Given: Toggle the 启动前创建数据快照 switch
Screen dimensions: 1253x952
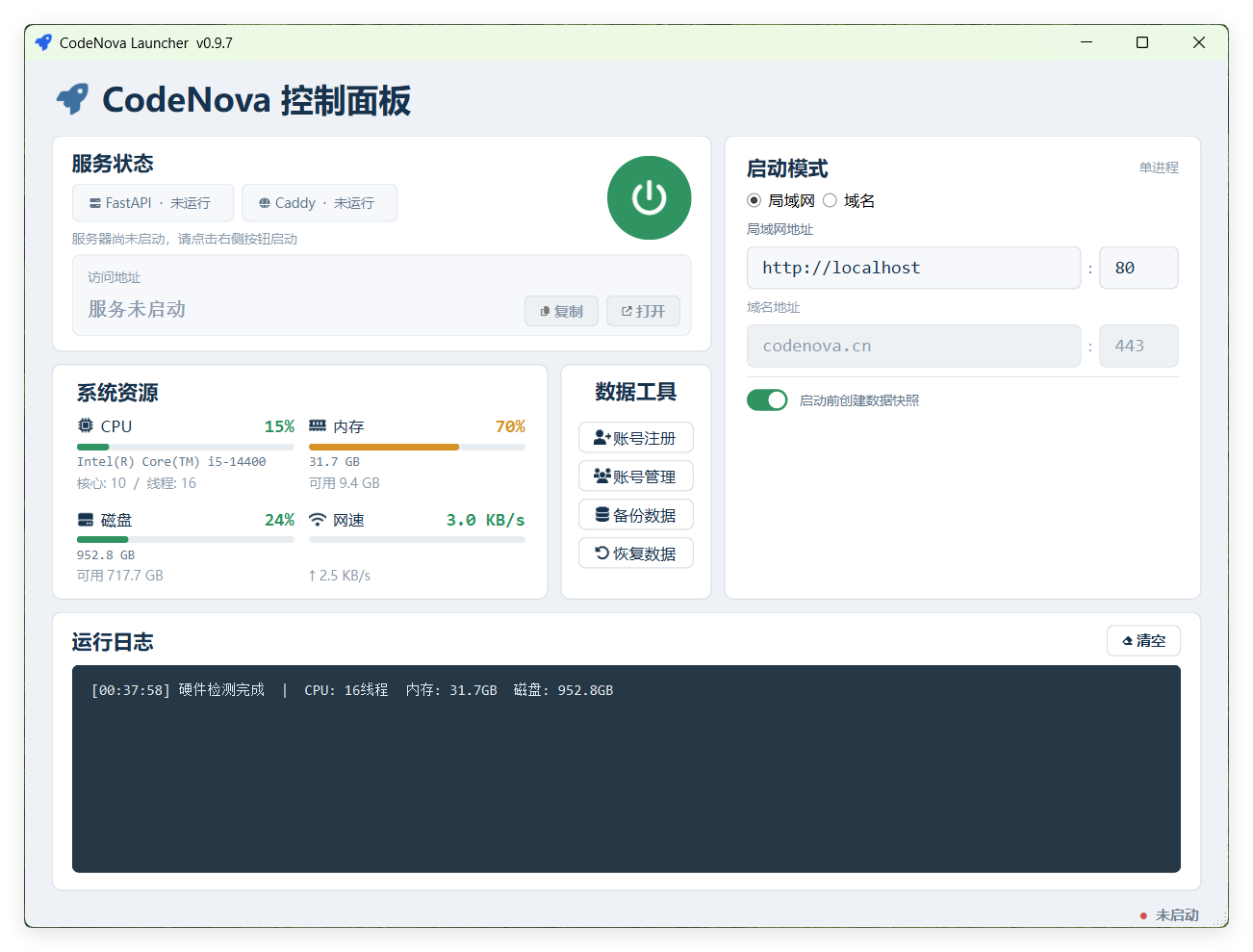Looking at the screenshot, I should coord(767,399).
